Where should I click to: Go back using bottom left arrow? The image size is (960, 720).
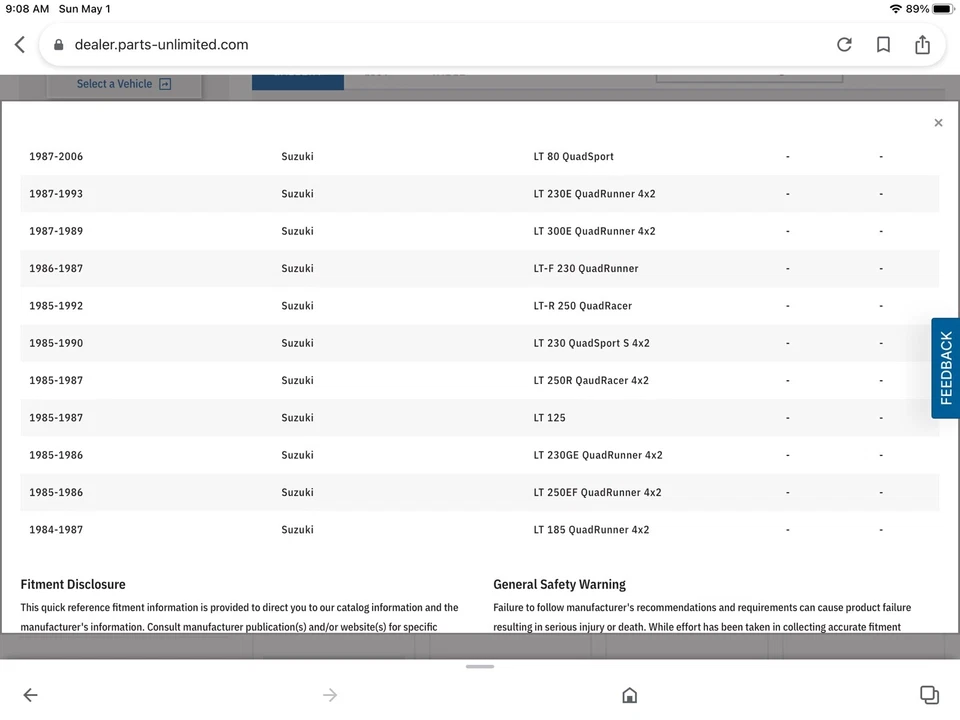click(31, 695)
